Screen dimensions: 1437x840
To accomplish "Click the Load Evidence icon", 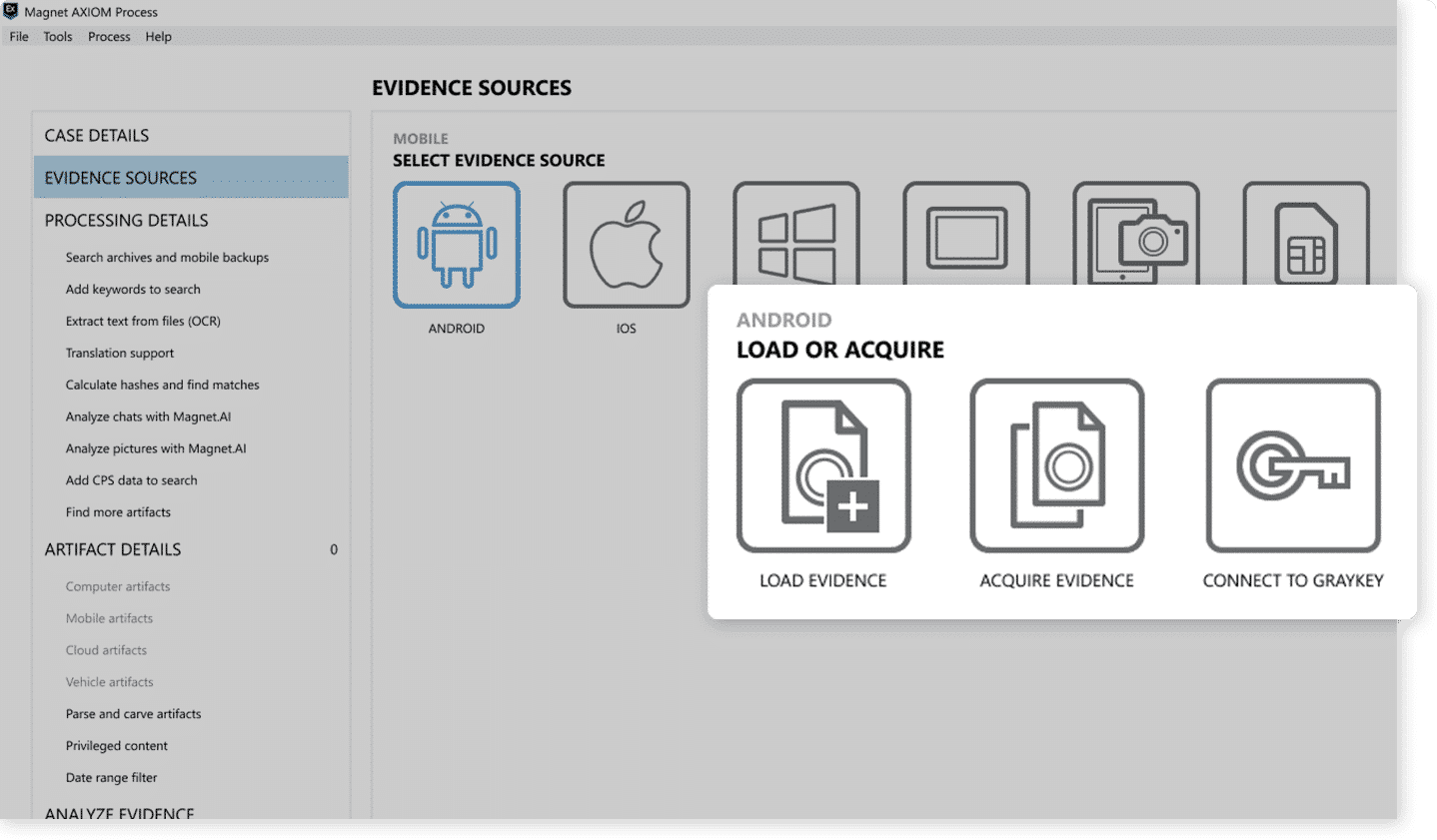I will pos(822,465).
